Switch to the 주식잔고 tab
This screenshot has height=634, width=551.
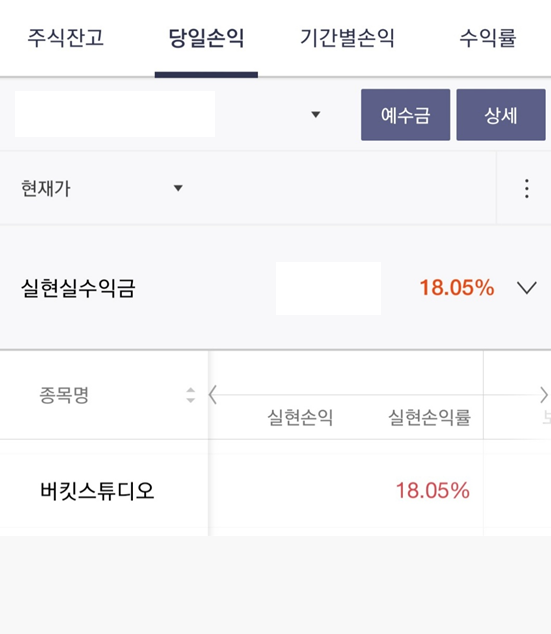[x=66, y=38]
